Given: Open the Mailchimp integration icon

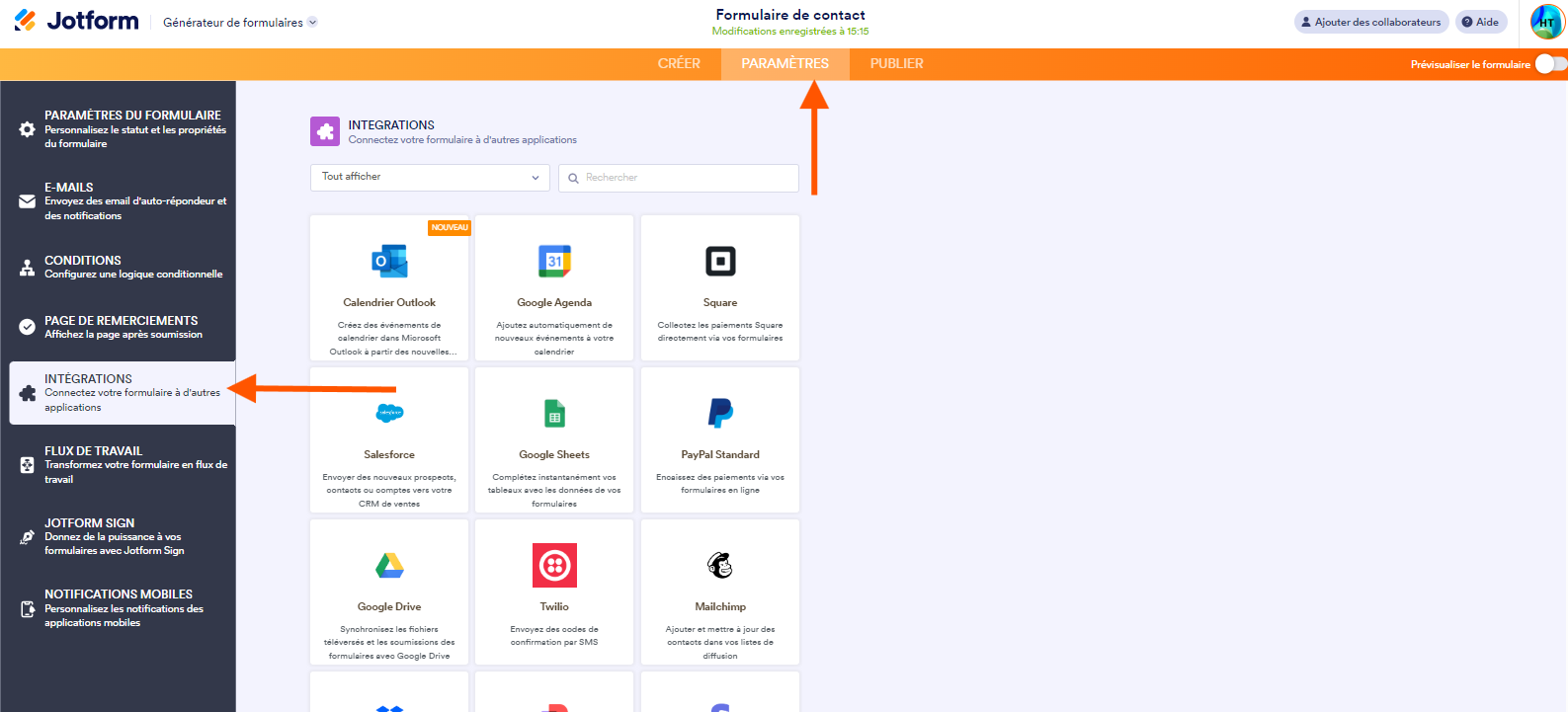Looking at the screenshot, I should click(x=720, y=565).
